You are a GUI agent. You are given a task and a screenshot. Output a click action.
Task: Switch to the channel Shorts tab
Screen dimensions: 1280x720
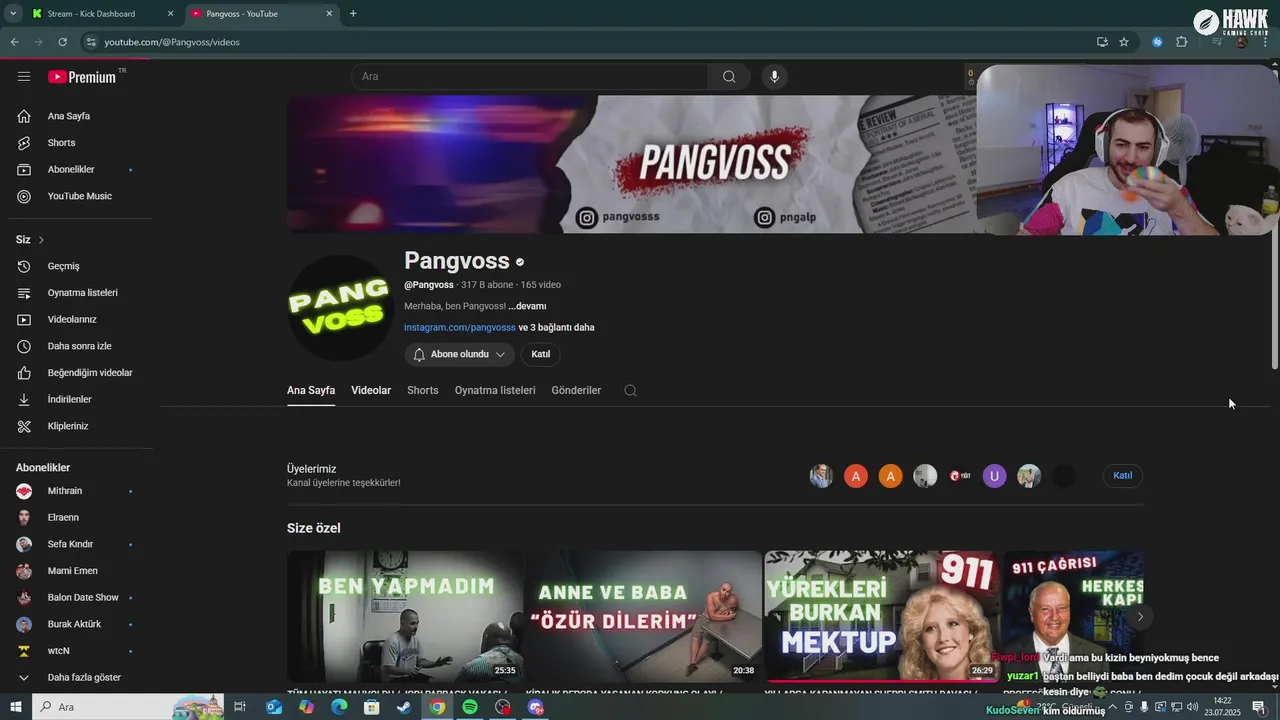click(x=423, y=391)
